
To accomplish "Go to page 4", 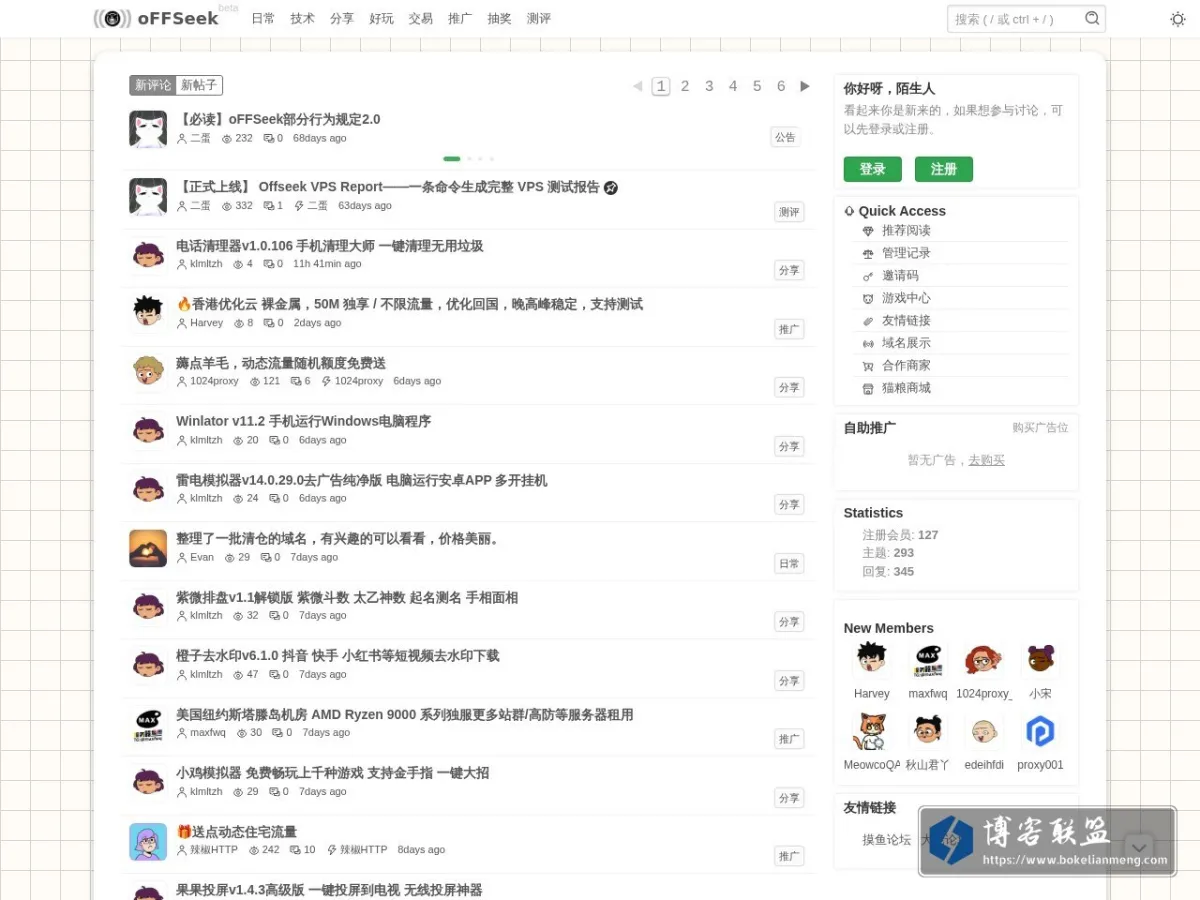I will click(x=733, y=86).
